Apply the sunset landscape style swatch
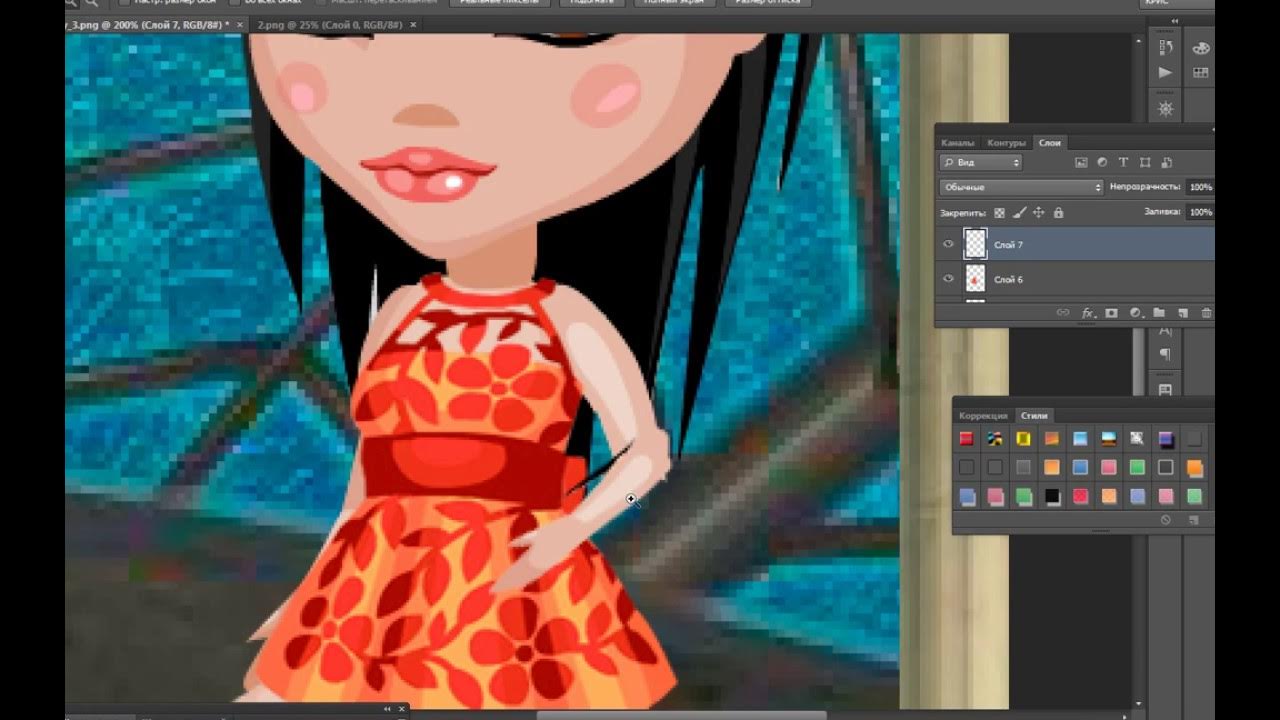 coord(1108,438)
